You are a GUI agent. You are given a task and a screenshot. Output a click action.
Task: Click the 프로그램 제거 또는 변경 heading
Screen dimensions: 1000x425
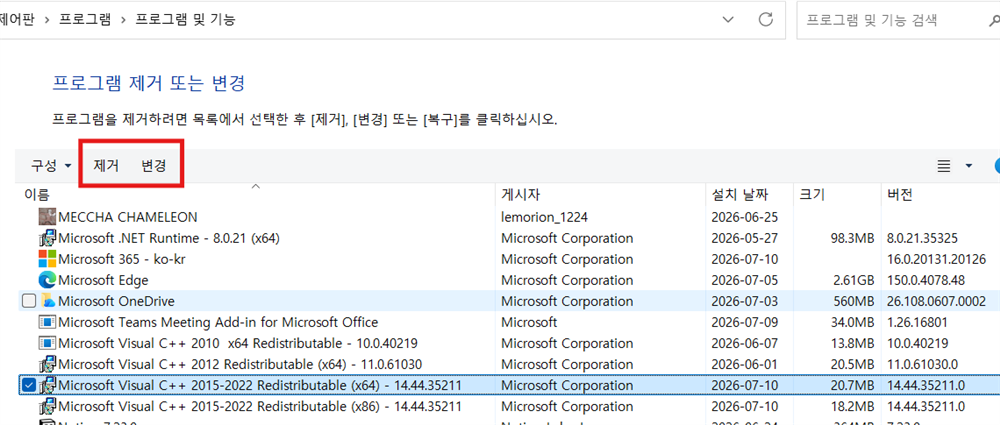[x=148, y=83]
